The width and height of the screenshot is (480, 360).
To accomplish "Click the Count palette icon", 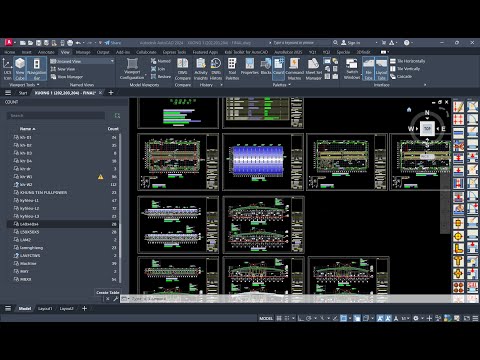I will pos(278,69).
